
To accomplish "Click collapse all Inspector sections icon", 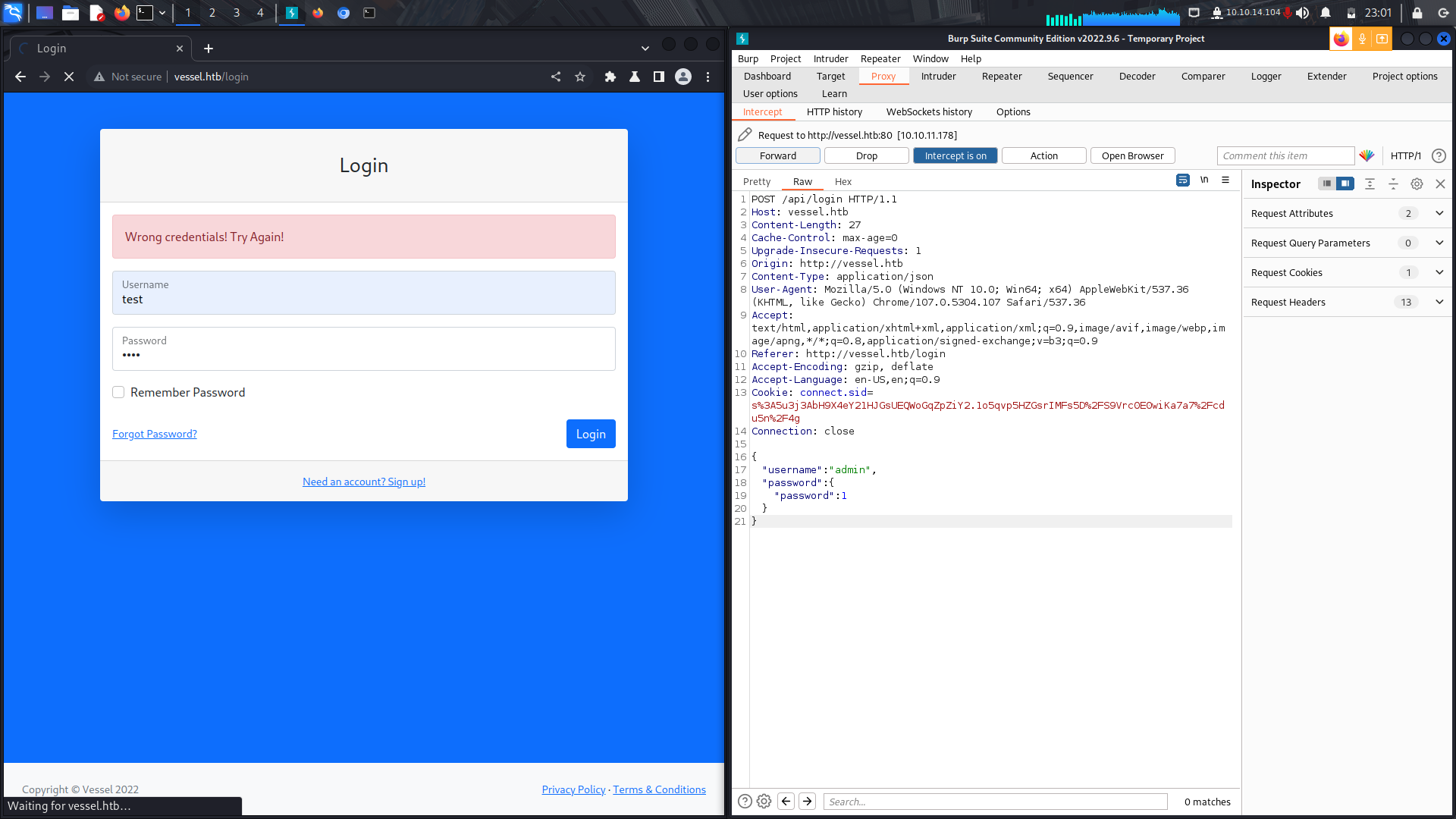I will click(x=1393, y=184).
